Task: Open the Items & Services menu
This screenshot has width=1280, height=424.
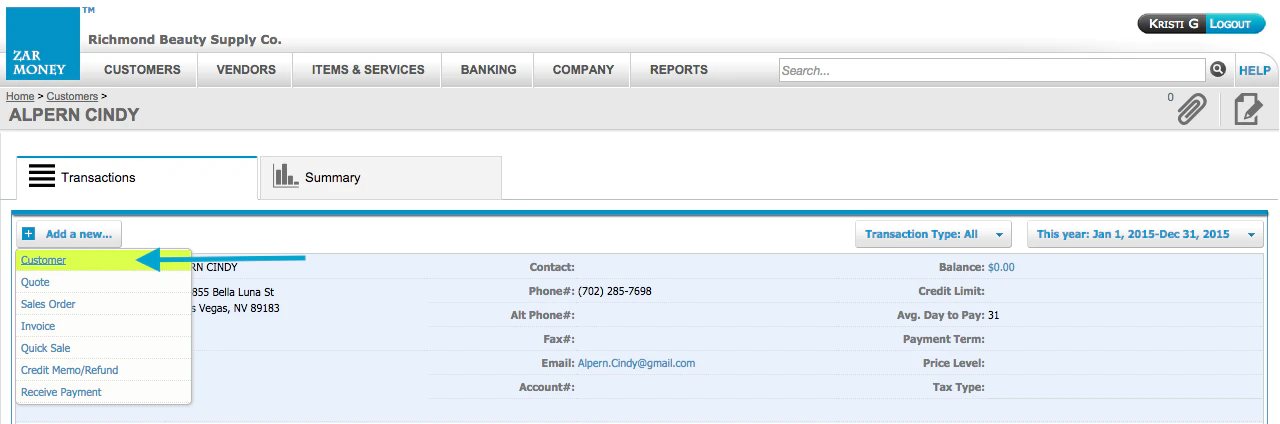Action: point(368,70)
